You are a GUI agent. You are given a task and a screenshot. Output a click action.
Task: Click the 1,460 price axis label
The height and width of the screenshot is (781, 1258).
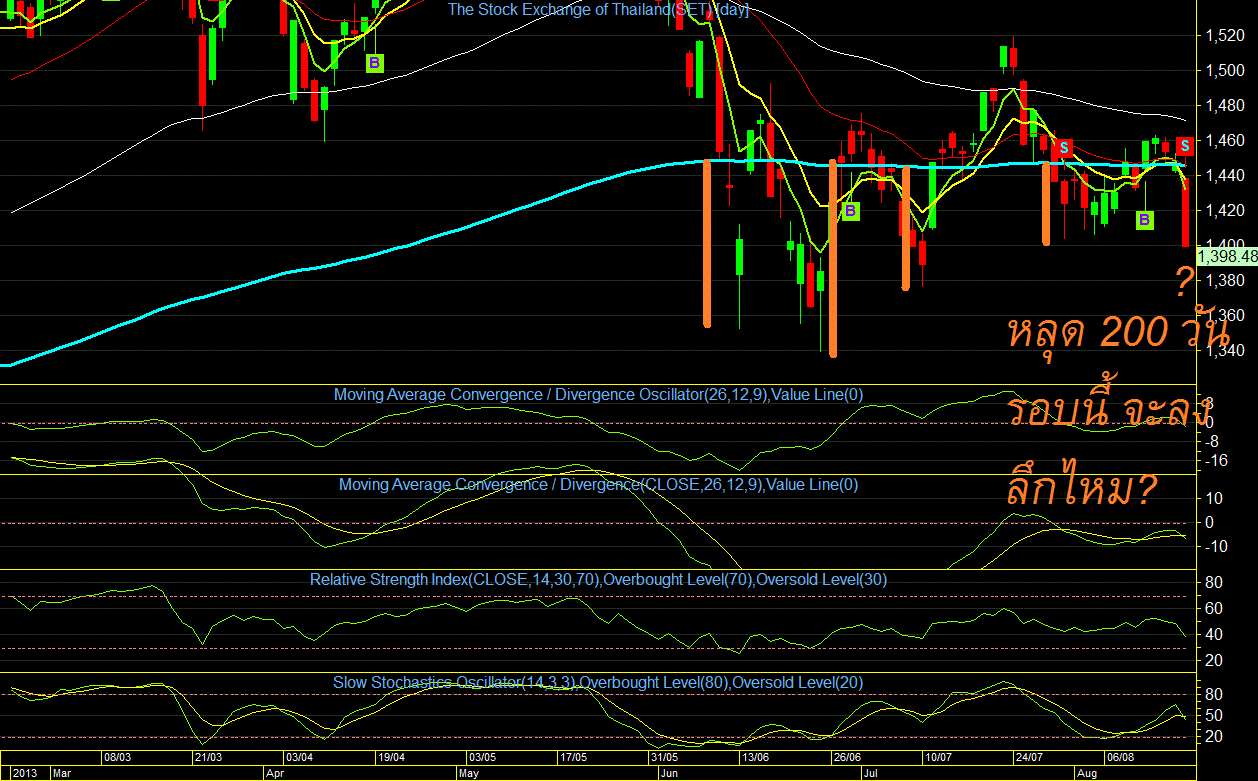click(1223, 141)
